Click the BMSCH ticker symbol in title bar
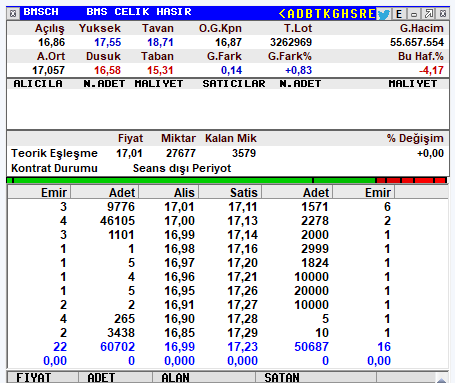This screenshot has height=383, width=455. (x=41, y=12)
